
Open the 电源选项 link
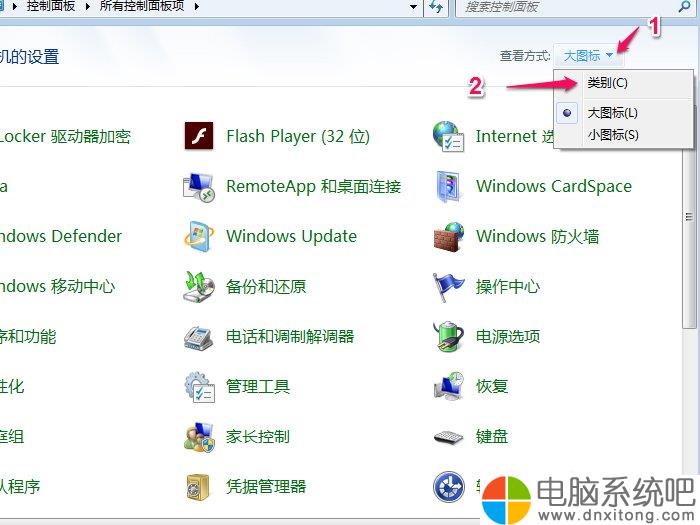tap(508, 336)
